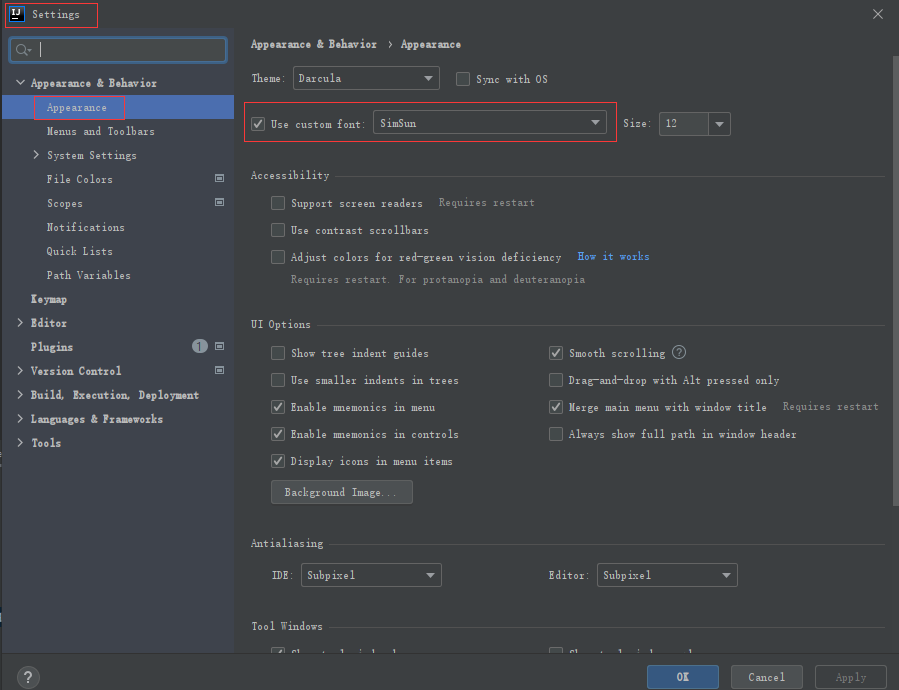Click the IntelliJ logo in title bar
The height and width of the screenshot is (690, 899).
[16, 14]
